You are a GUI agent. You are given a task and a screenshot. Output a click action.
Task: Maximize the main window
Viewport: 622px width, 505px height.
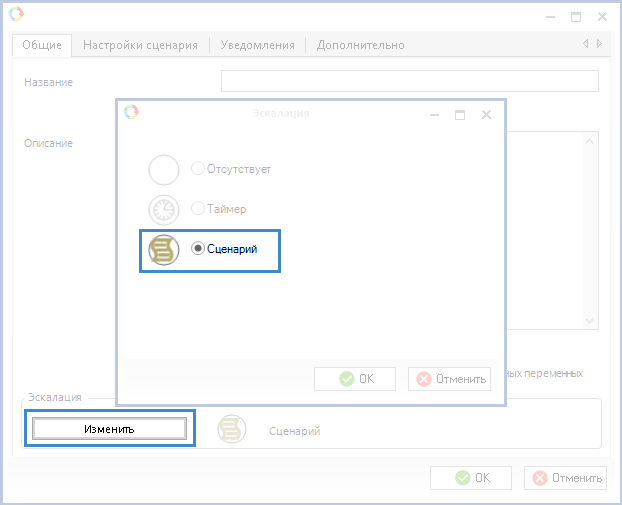coord(576,17)
